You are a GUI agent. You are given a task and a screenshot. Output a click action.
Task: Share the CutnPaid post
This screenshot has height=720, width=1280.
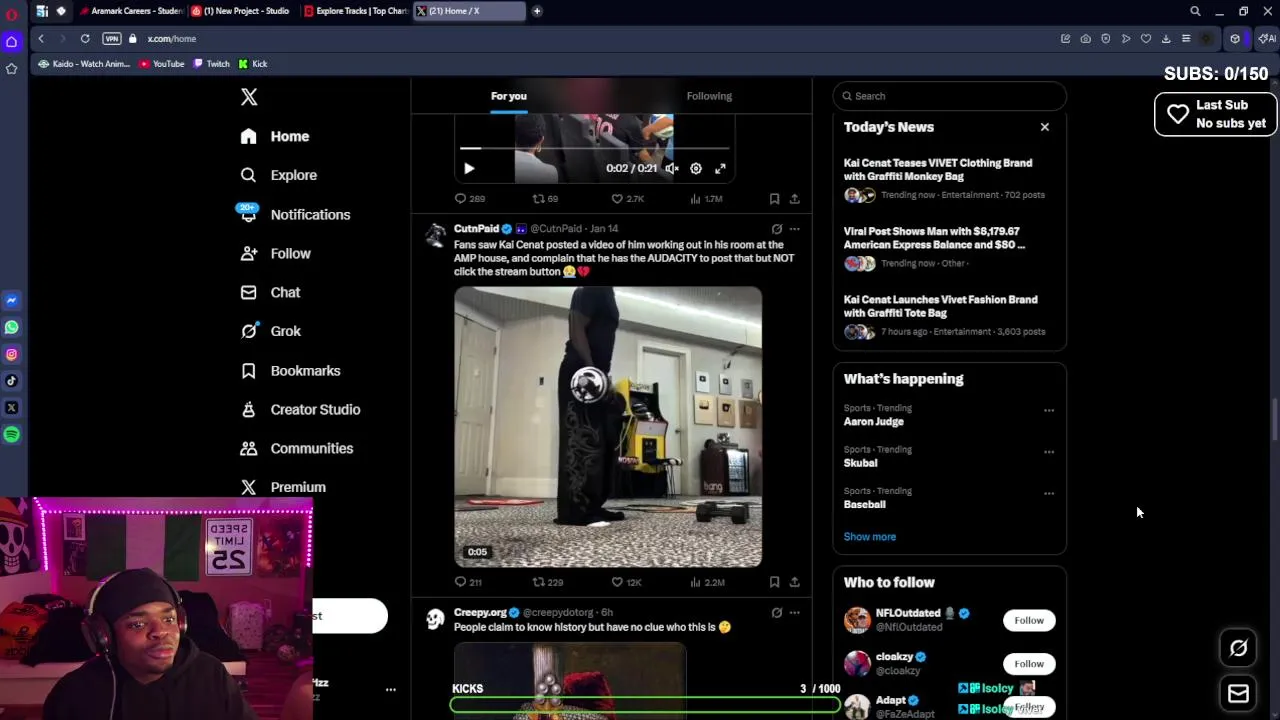(x=794, y=582)
